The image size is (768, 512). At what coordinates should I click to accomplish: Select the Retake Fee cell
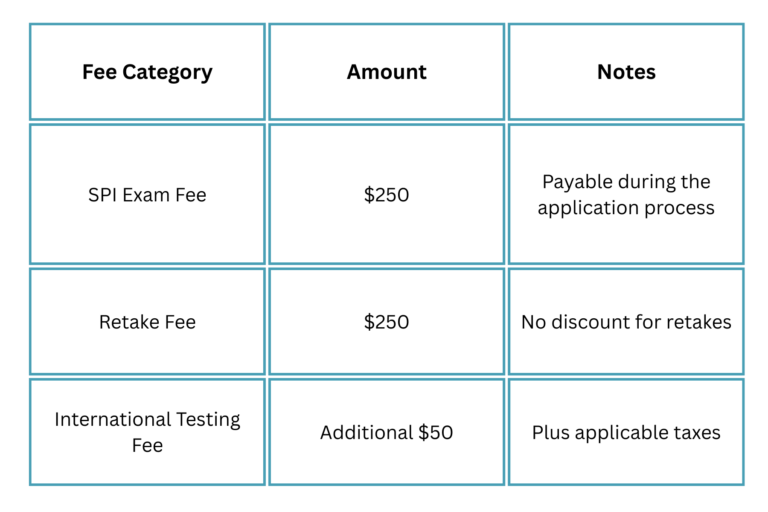(x=147, y=322)
